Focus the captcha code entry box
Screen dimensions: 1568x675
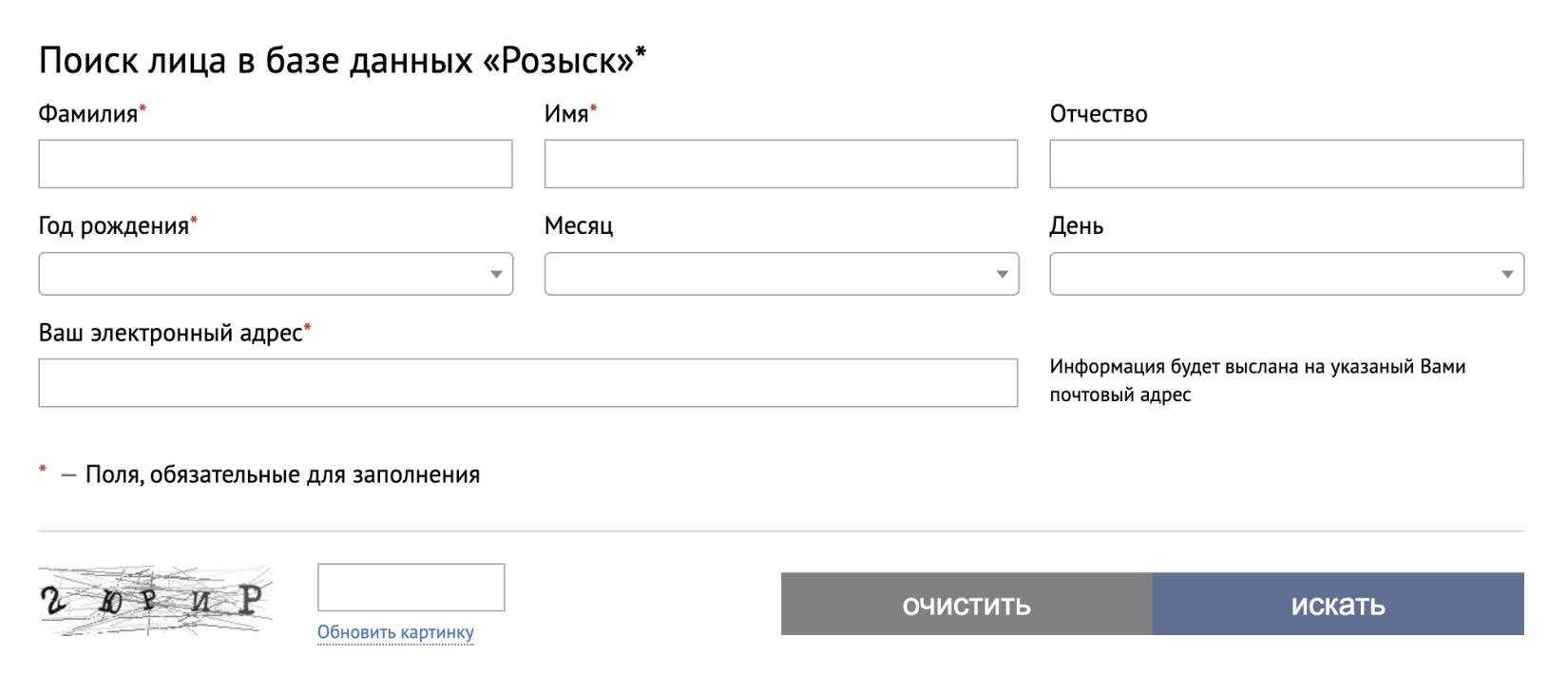point(411,588)
